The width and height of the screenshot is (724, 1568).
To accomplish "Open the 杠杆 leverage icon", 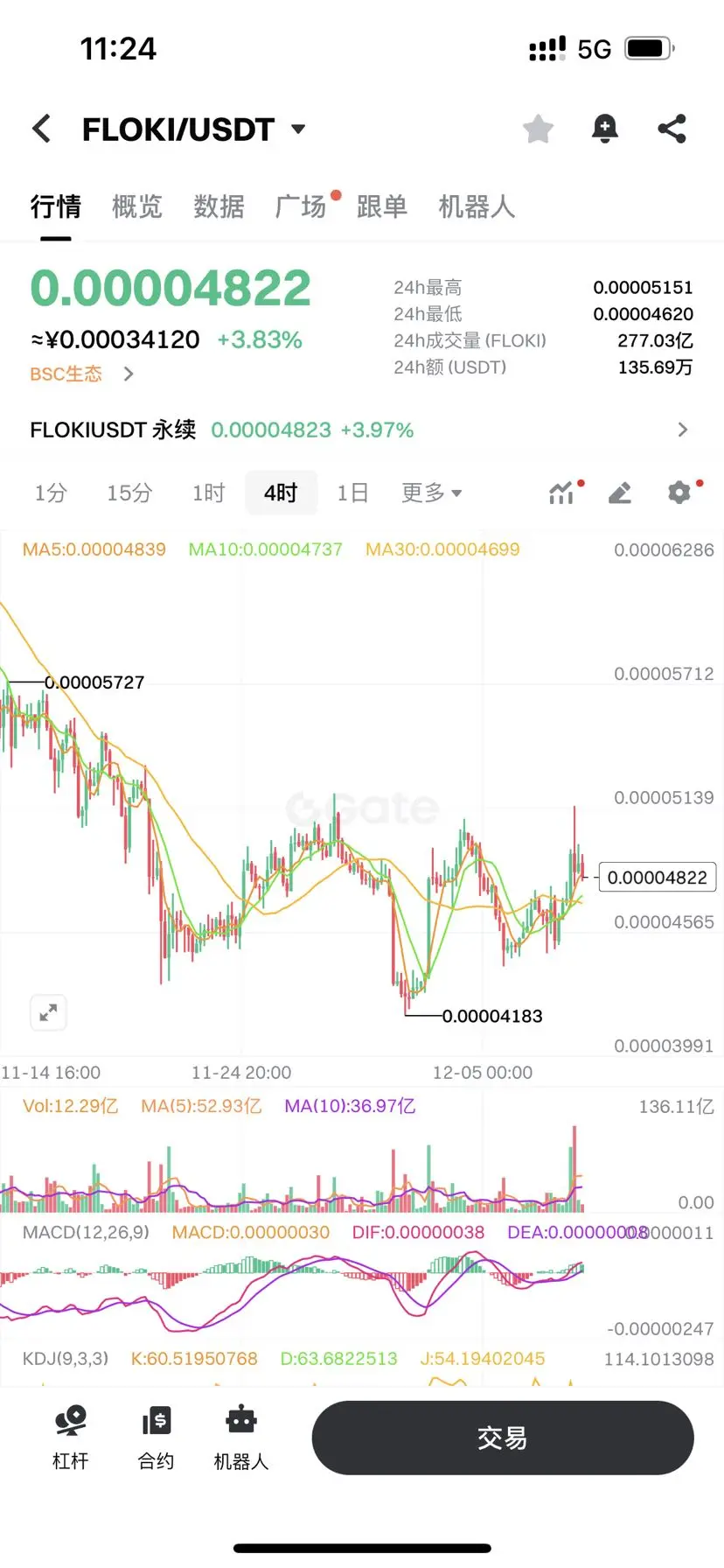I will coord(70,1437).
